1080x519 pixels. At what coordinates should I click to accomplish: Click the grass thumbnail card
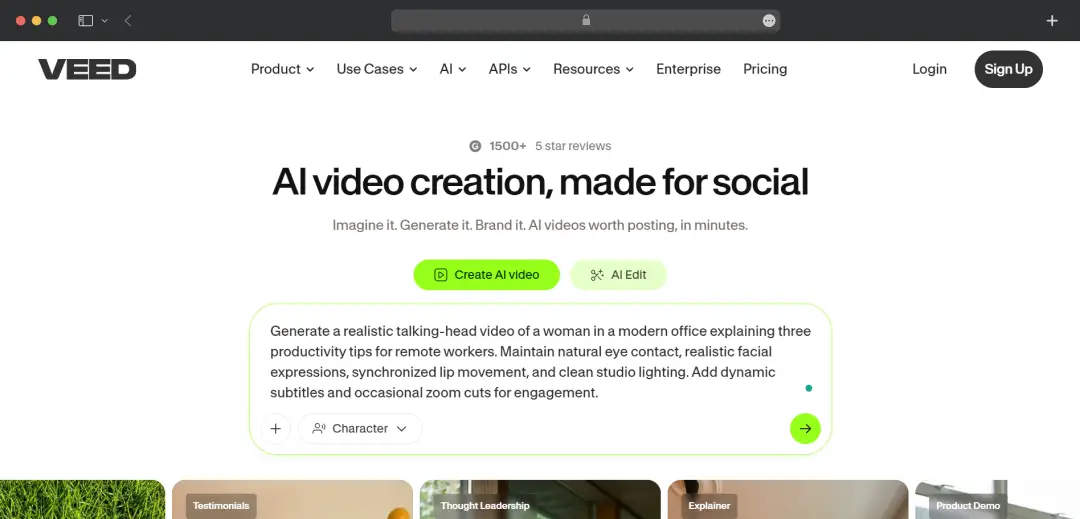tap(83, 500)
